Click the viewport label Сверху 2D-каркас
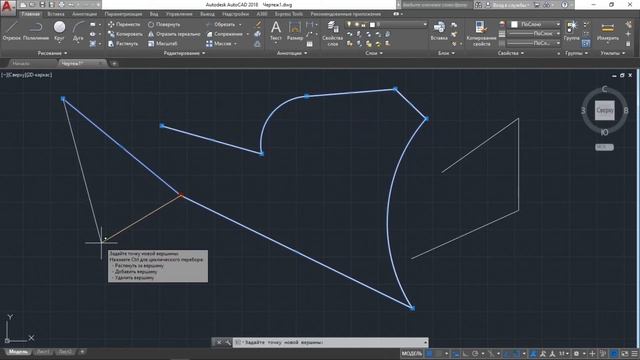The height and width of the screenshot is (360, 640). (x=27, y=75)
